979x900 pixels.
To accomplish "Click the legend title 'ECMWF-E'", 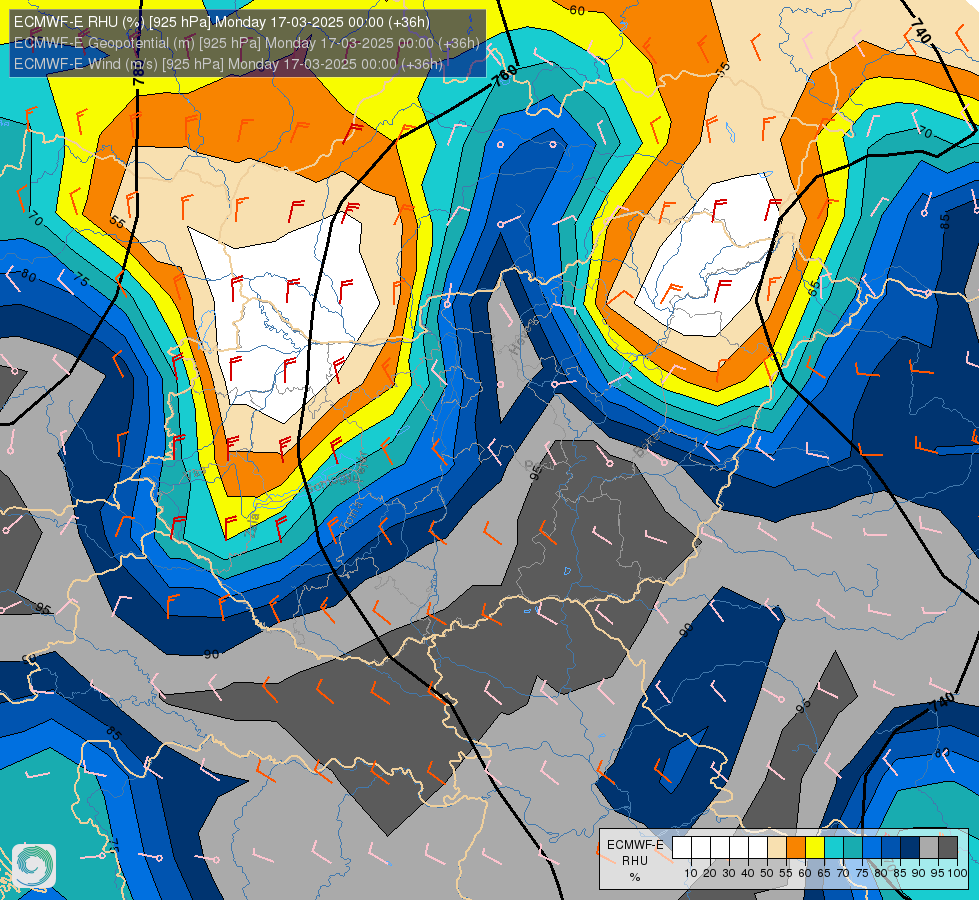I will click(635, 844).
